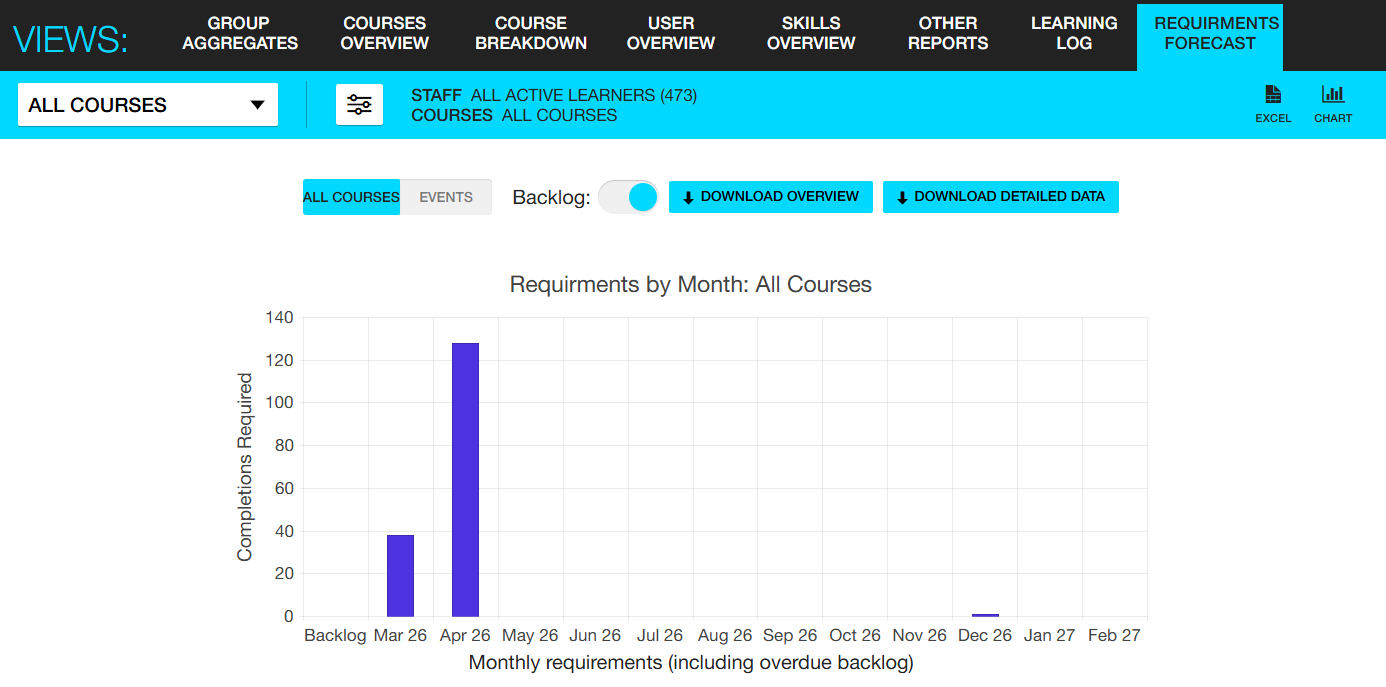
Task: Select the Requirments Forecast tab
Action: [x=1209, y=33]
